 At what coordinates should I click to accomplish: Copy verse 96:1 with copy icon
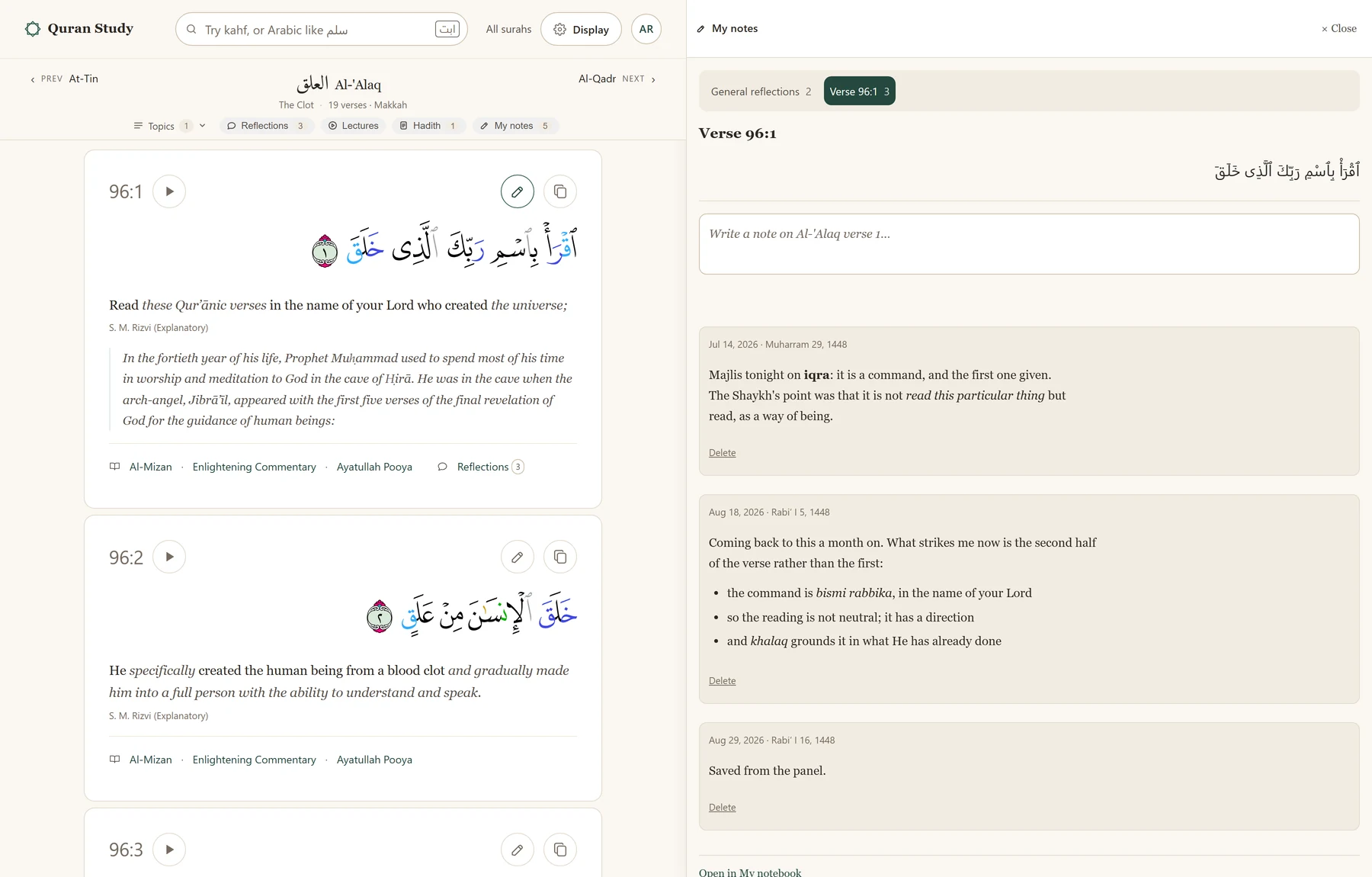(560, 191)
